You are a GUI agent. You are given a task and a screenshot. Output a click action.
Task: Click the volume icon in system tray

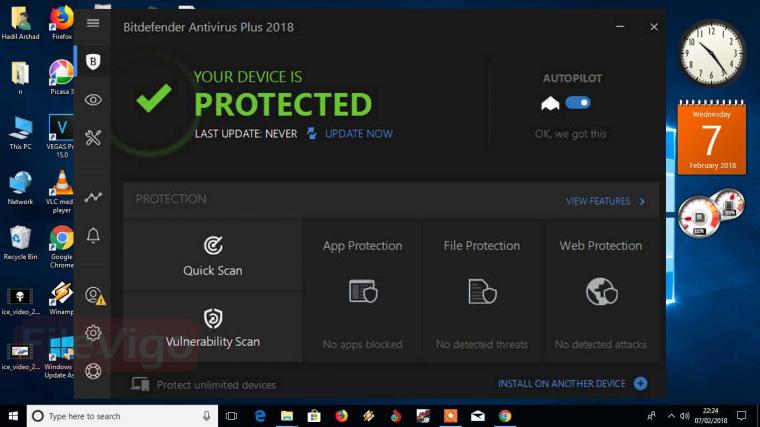point(684,416)
